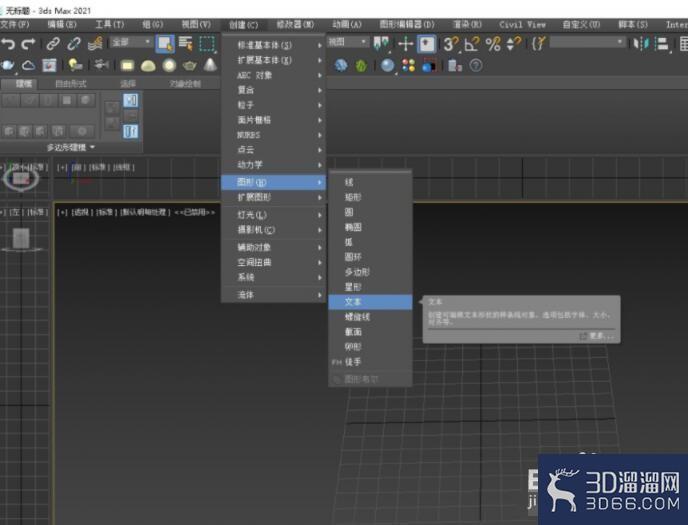Toggle the highlighted keyboard override button beside Move
Image resolution: width=688 pixels, height=525 pixels.
426,44
